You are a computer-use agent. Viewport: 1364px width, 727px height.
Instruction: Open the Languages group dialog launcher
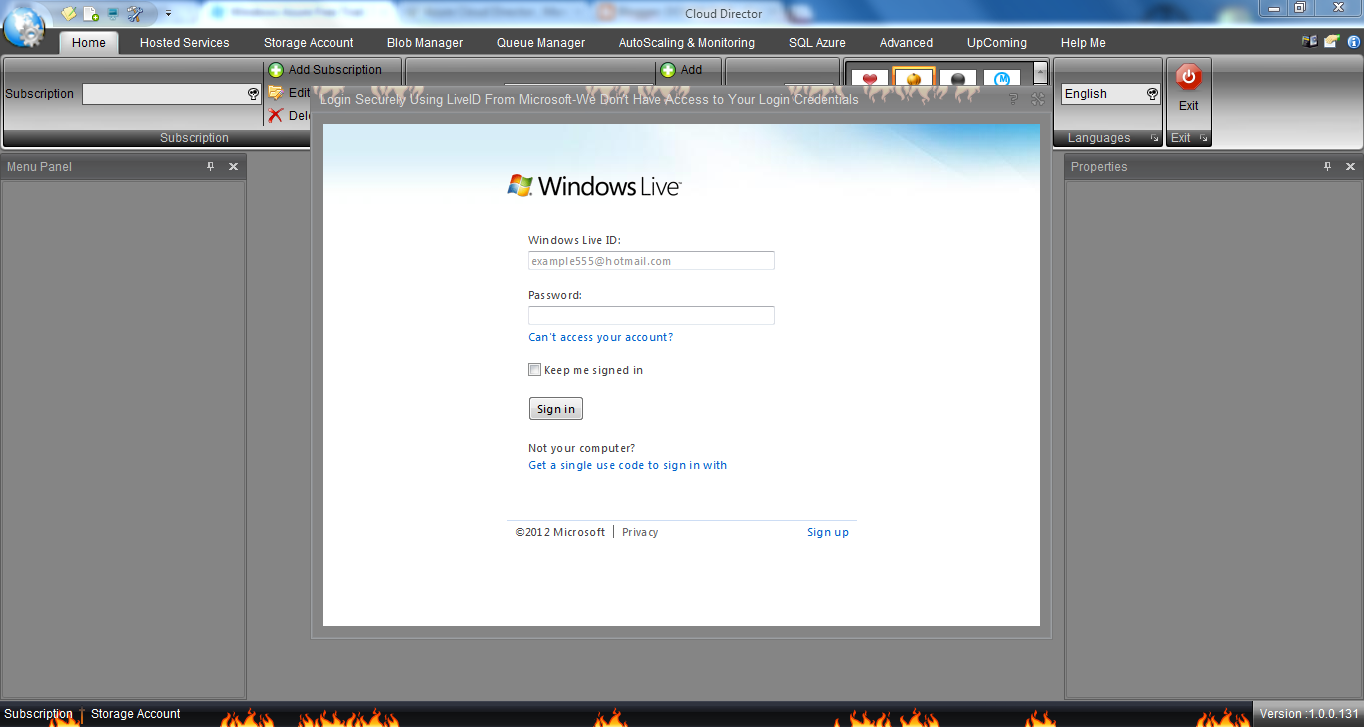pos(1154,138)
